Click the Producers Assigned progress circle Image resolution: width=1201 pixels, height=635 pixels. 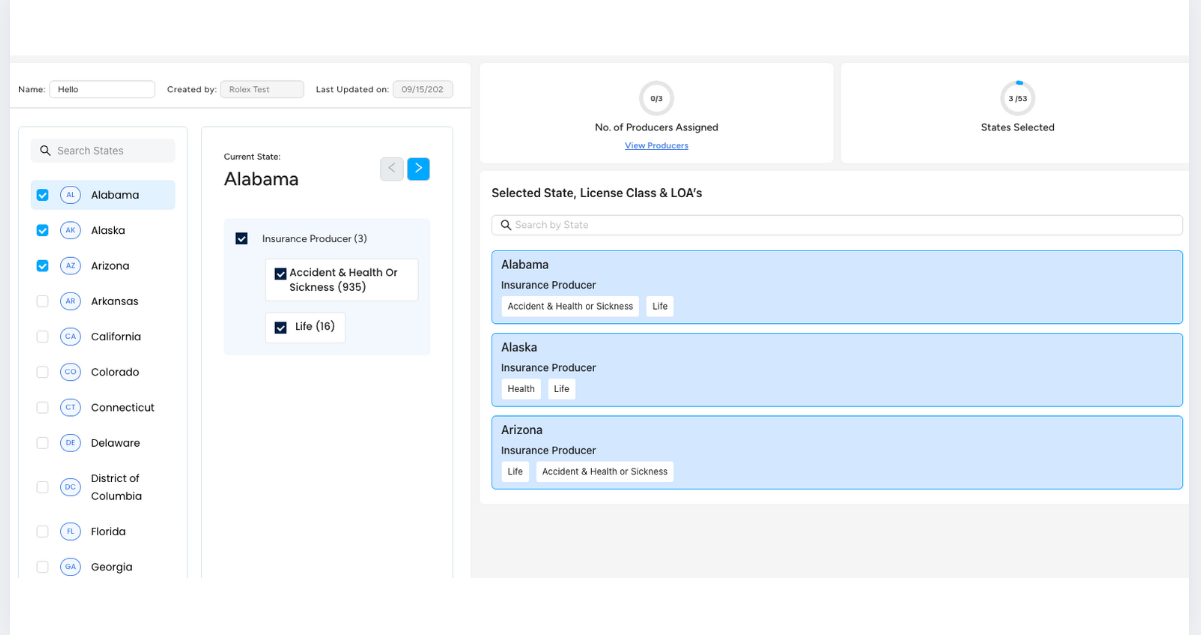tap(656, 98)
